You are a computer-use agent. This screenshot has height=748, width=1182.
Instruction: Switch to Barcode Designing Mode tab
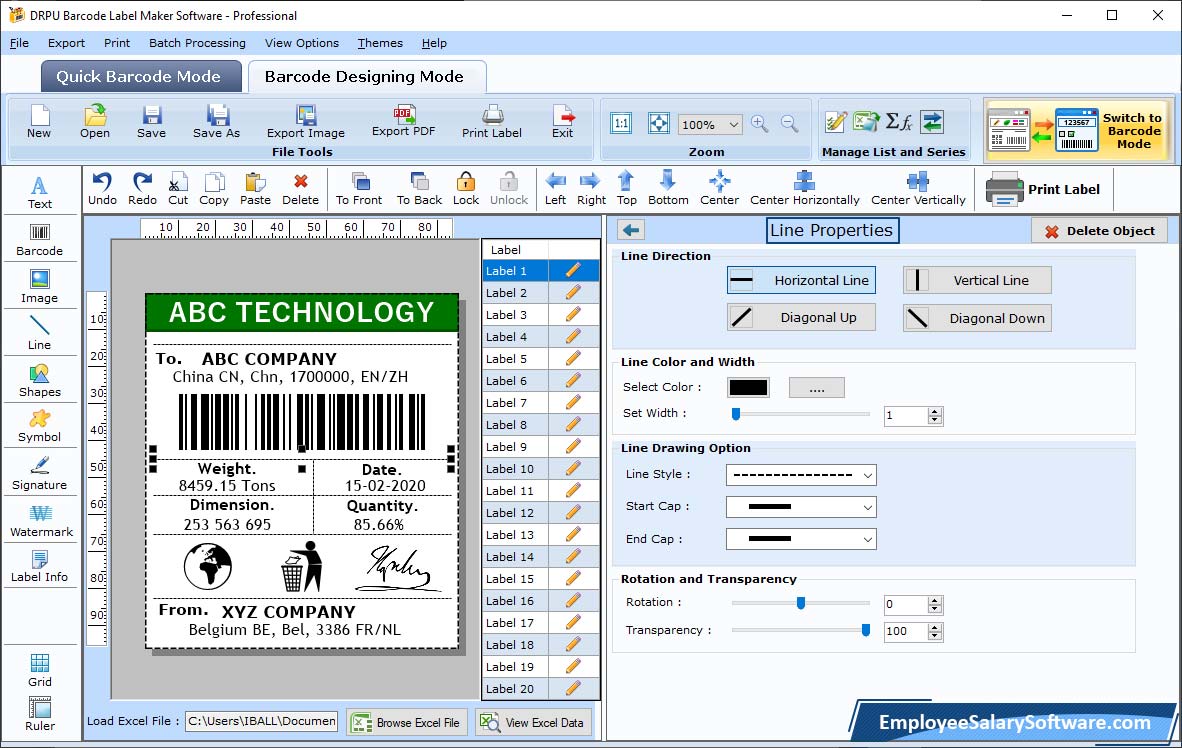pyautogui.click(x=366, y=76)
